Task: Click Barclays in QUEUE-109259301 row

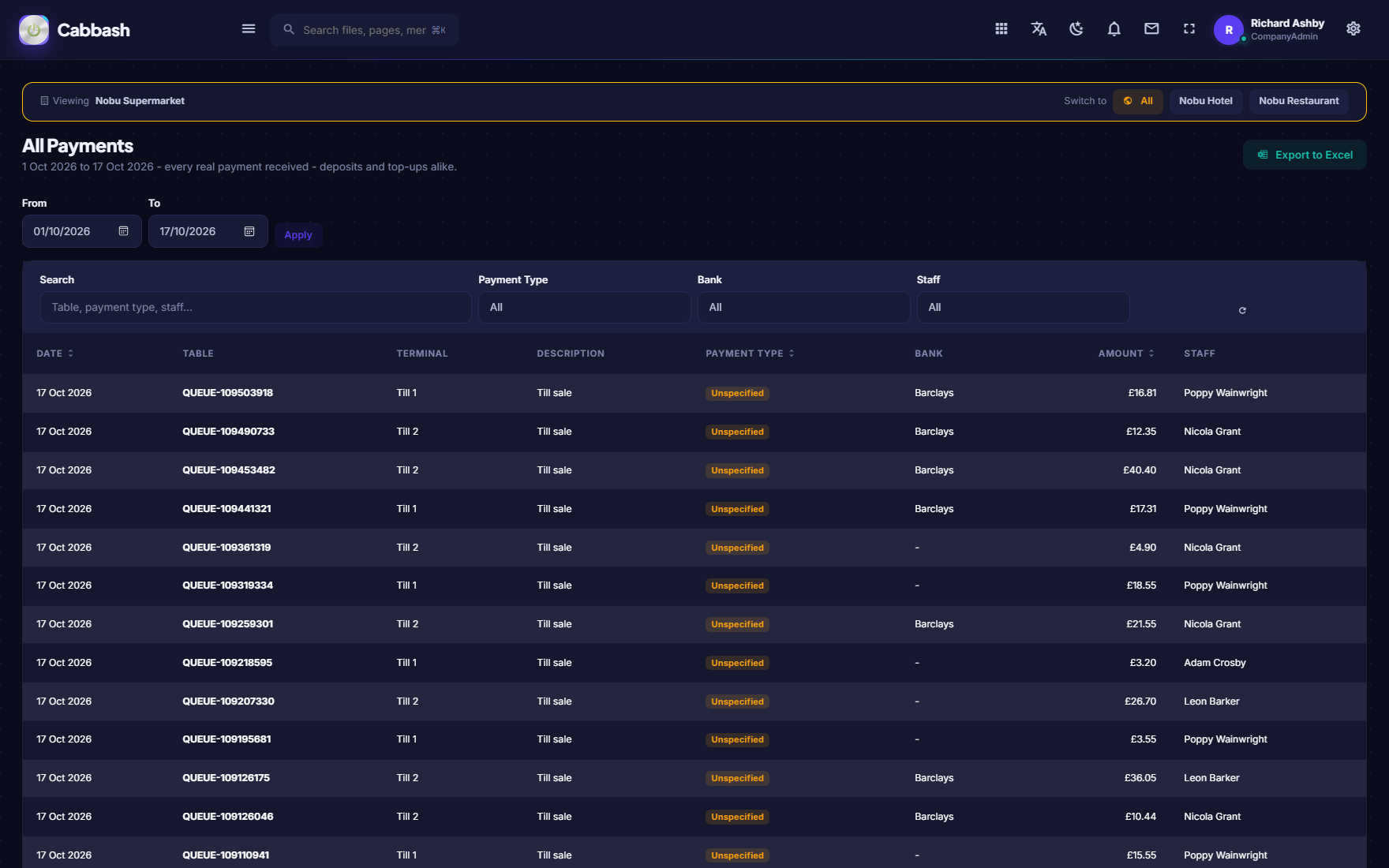Action: 934,624
